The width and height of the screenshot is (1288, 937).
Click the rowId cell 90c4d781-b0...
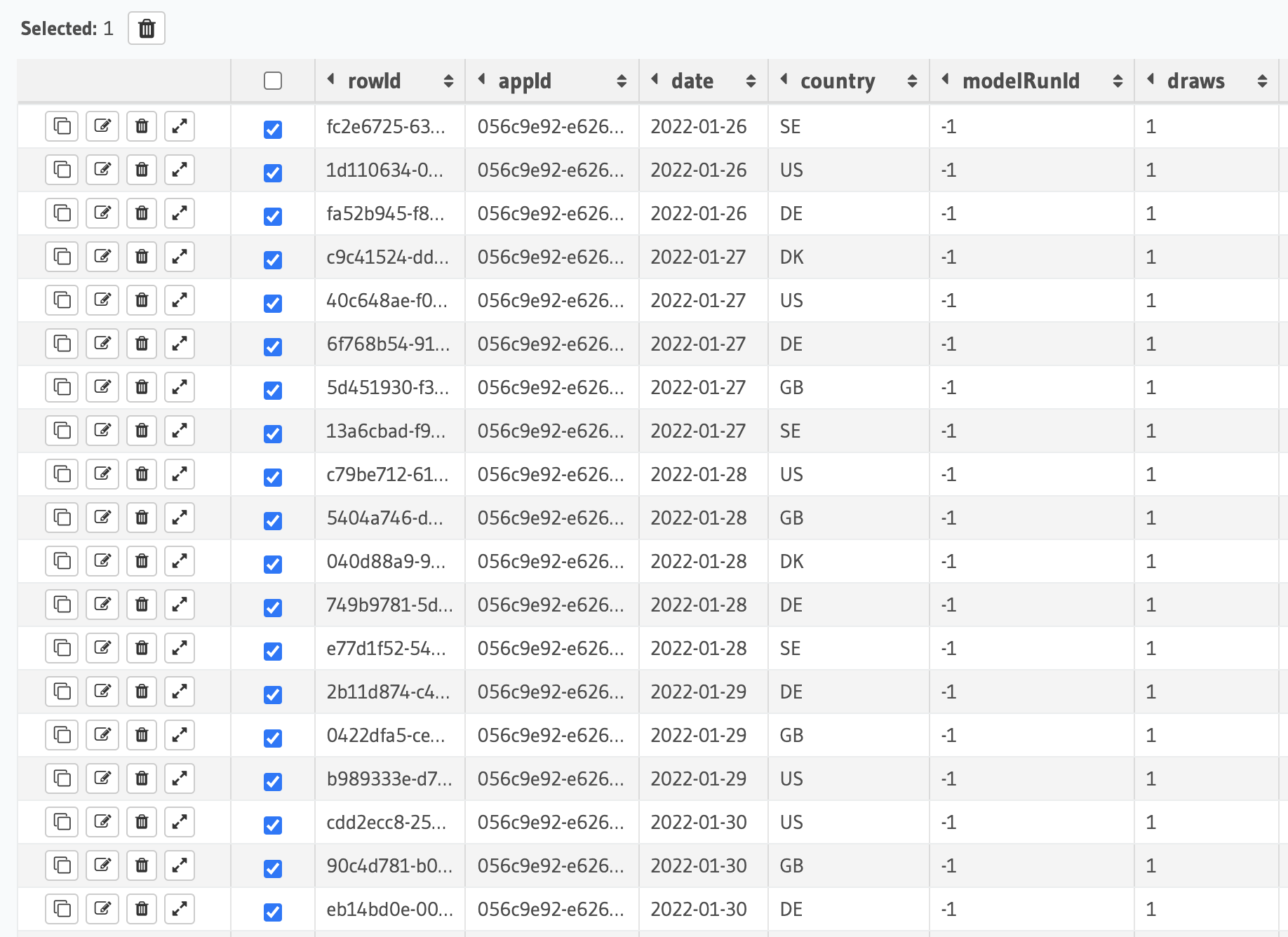(x=390, y=865)
